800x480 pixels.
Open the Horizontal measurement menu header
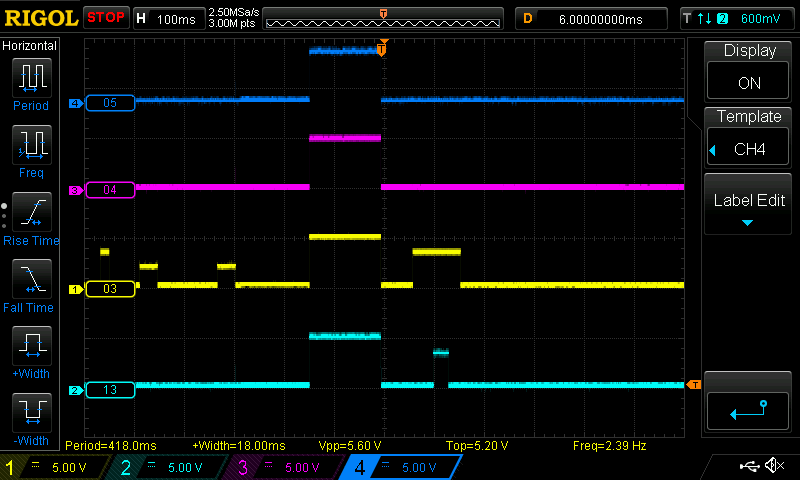[x=30, y=46]
